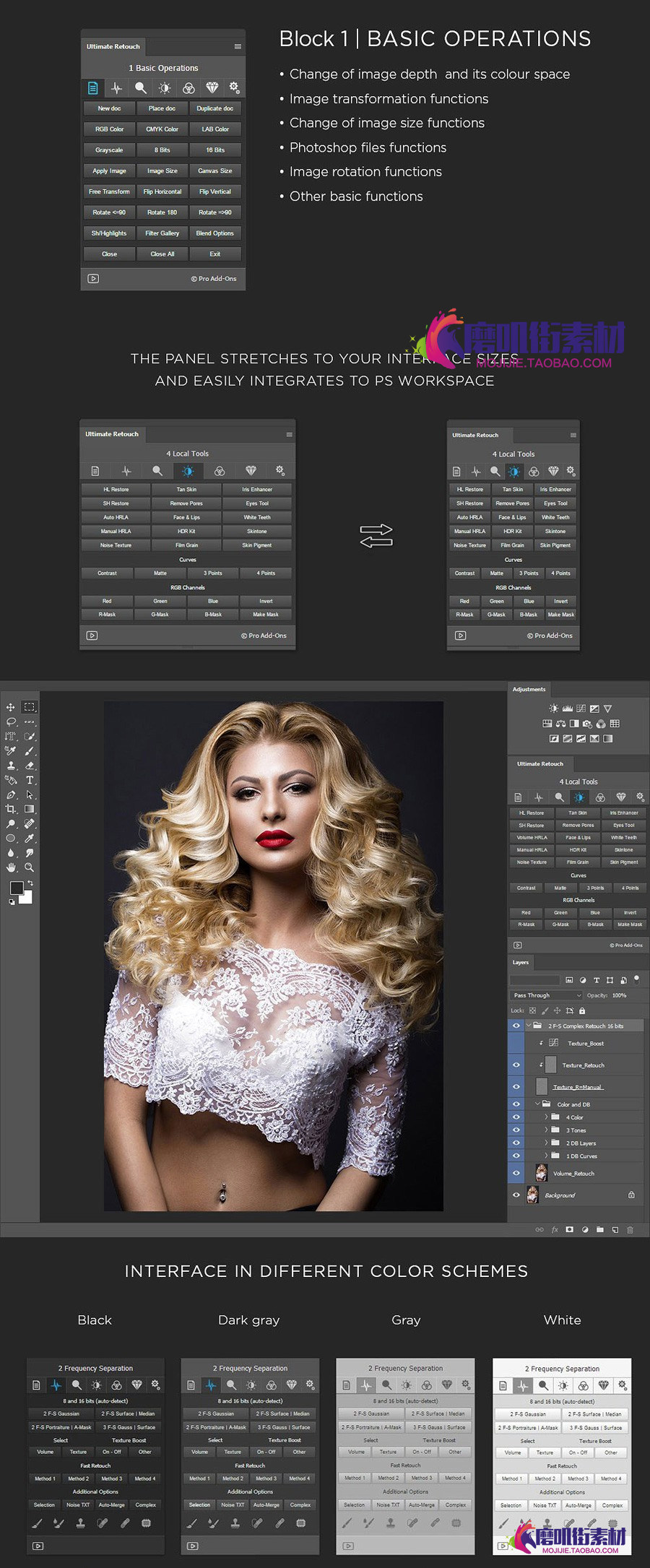
Task: Select the Lasso tool
Action: tap(11, 722)
